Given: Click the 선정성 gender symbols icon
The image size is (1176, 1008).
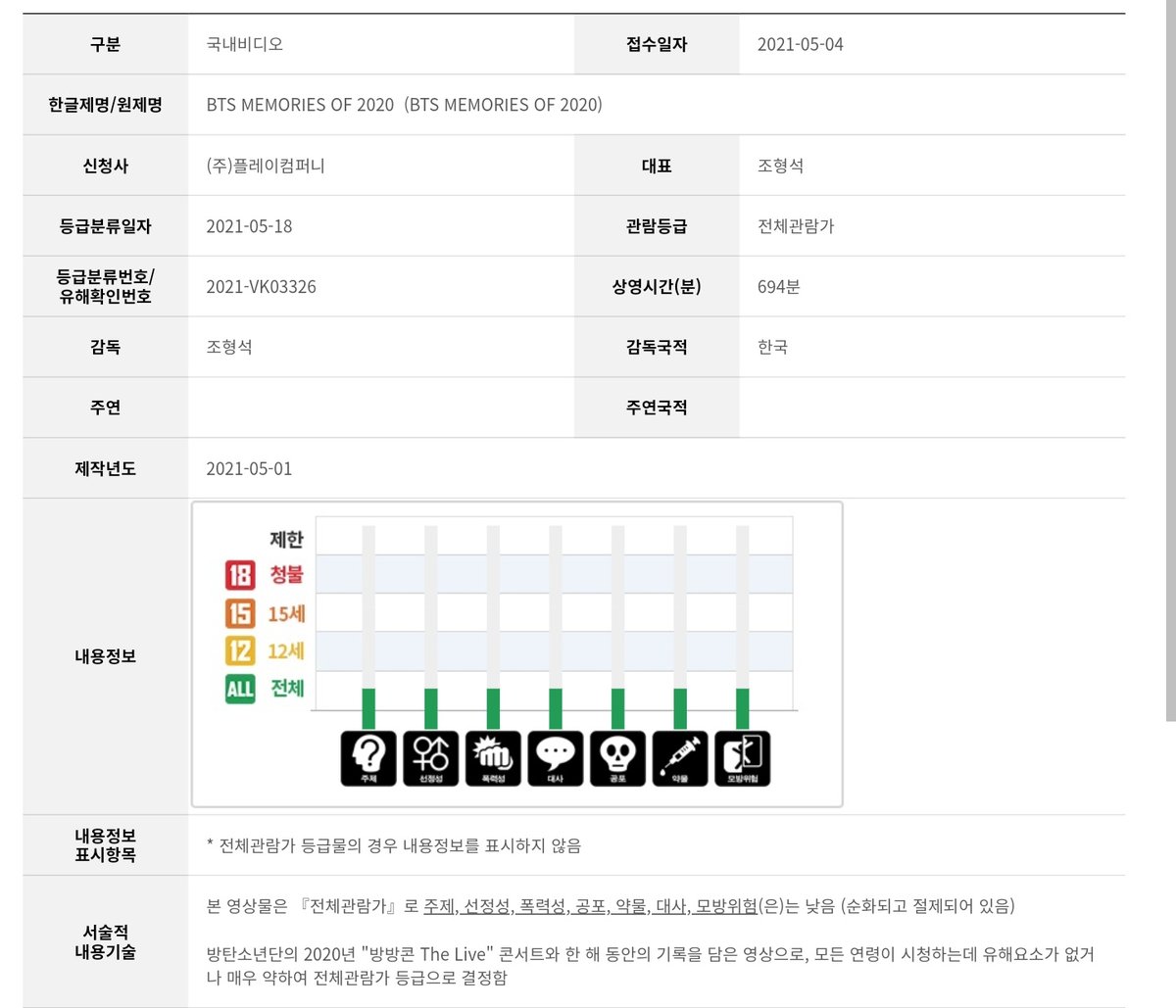Looking at the screenshot, I should coord(431,758).
